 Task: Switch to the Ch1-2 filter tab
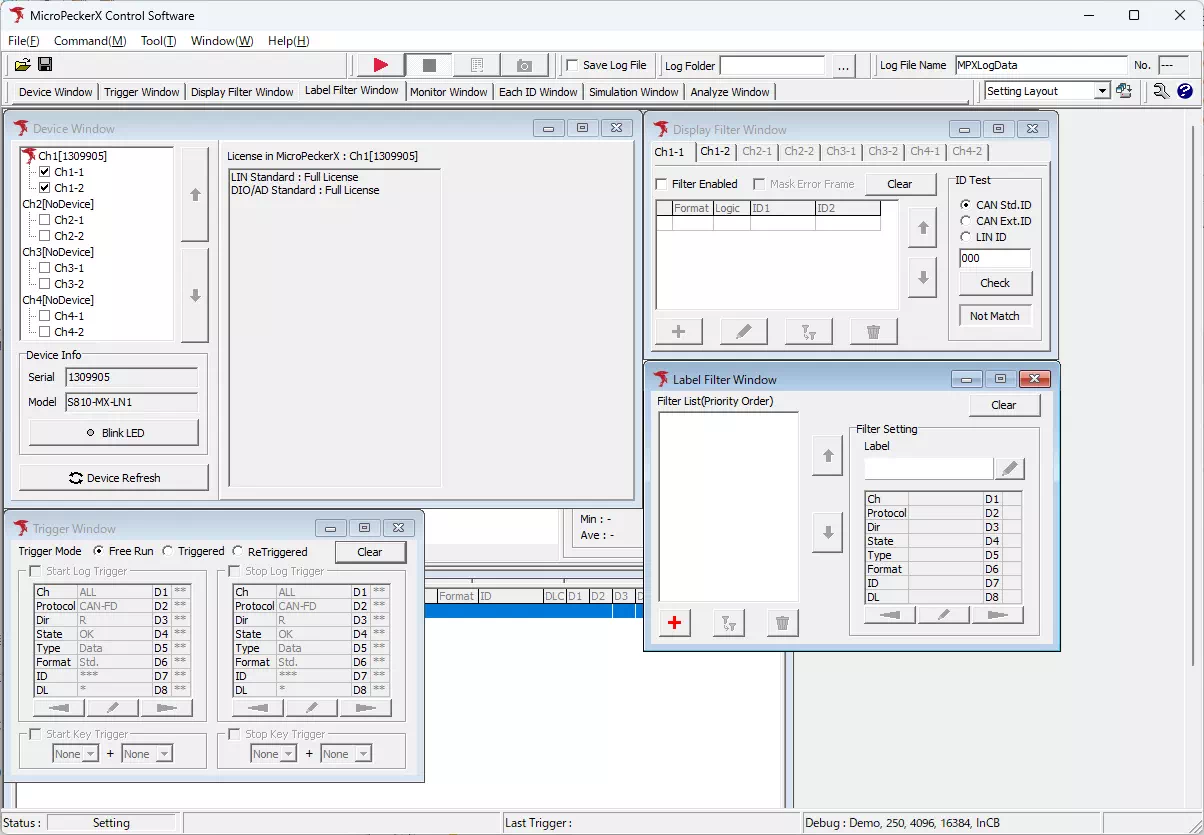coord(714,152)
